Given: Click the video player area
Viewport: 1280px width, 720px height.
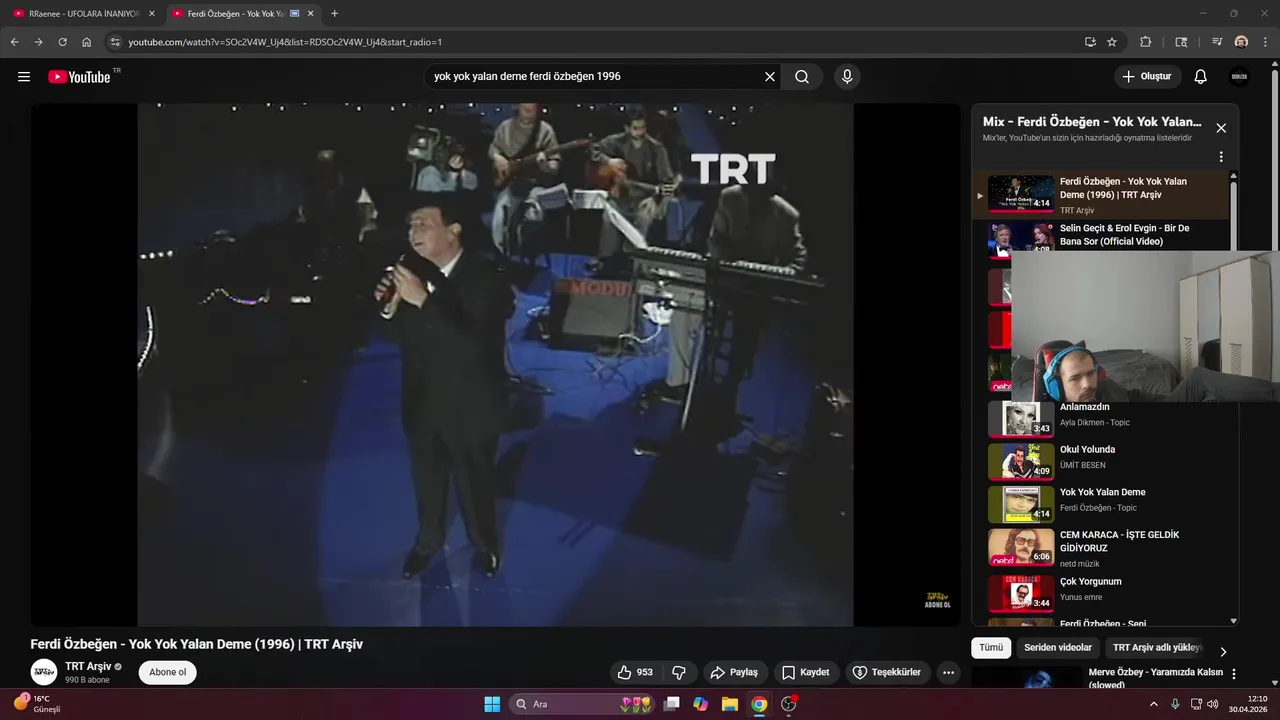Looking at the screenshot, I should point(495,365).
